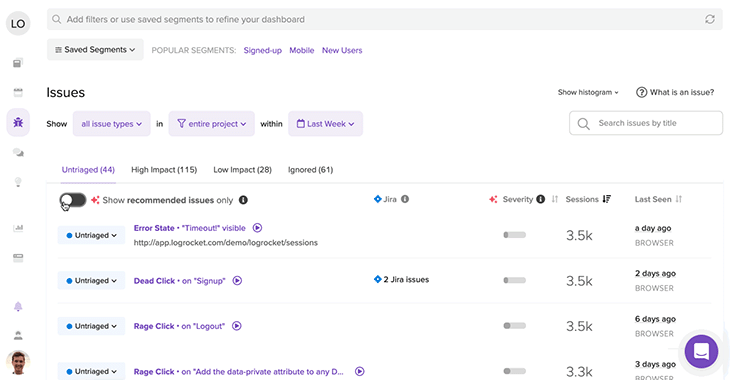Click the search magnifier in filter bar

click(57, 19)
